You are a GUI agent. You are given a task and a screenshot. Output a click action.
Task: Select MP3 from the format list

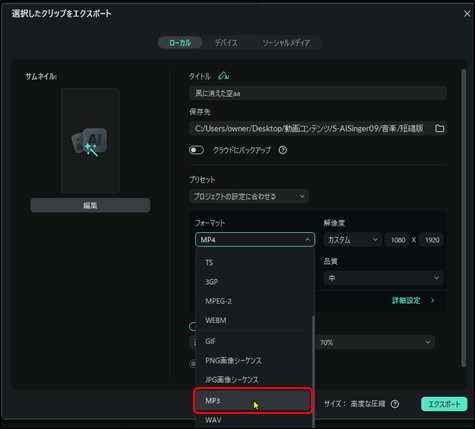tap(253, 401)
